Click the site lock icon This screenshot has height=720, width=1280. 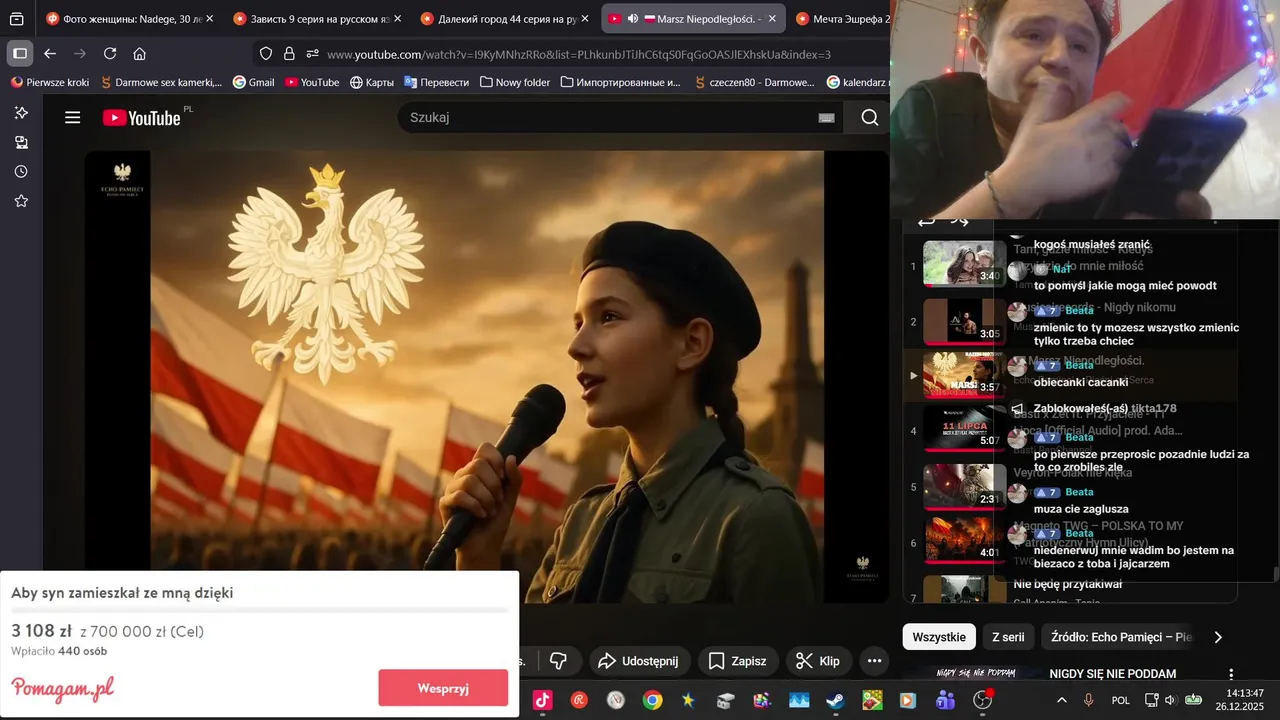(x=289, y=54)
